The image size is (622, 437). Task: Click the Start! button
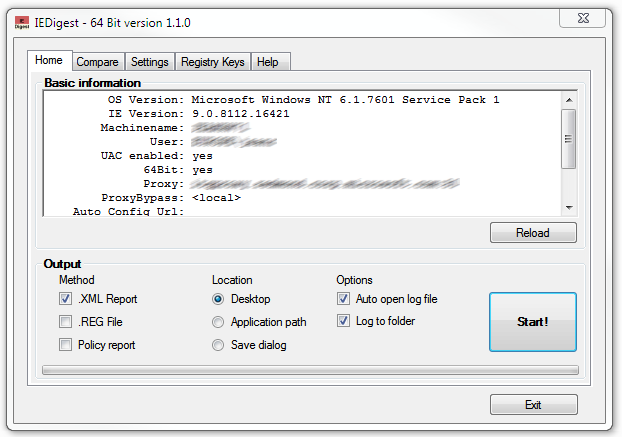[533, 322]
